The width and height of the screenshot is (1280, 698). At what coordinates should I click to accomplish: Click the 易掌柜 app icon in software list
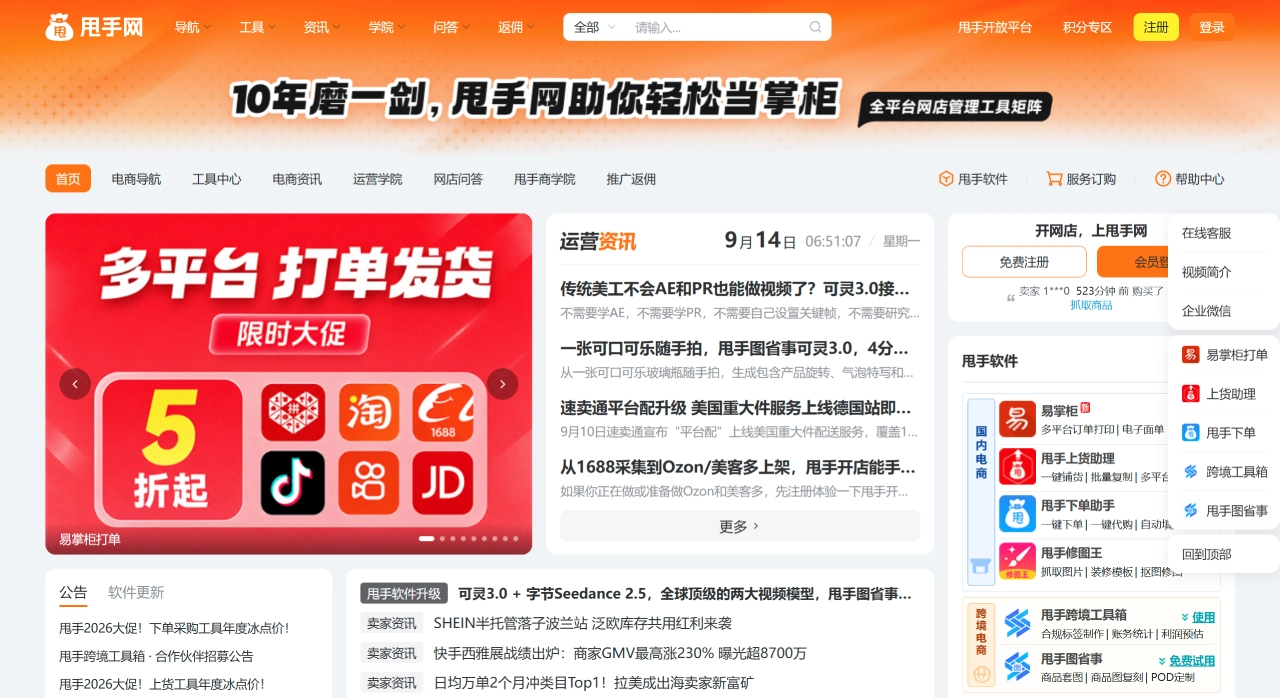click(x=1017, y=419)
